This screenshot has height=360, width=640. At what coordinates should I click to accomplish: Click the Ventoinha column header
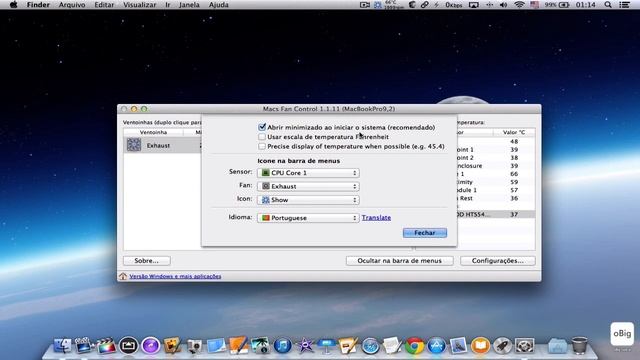coord(153,132)
